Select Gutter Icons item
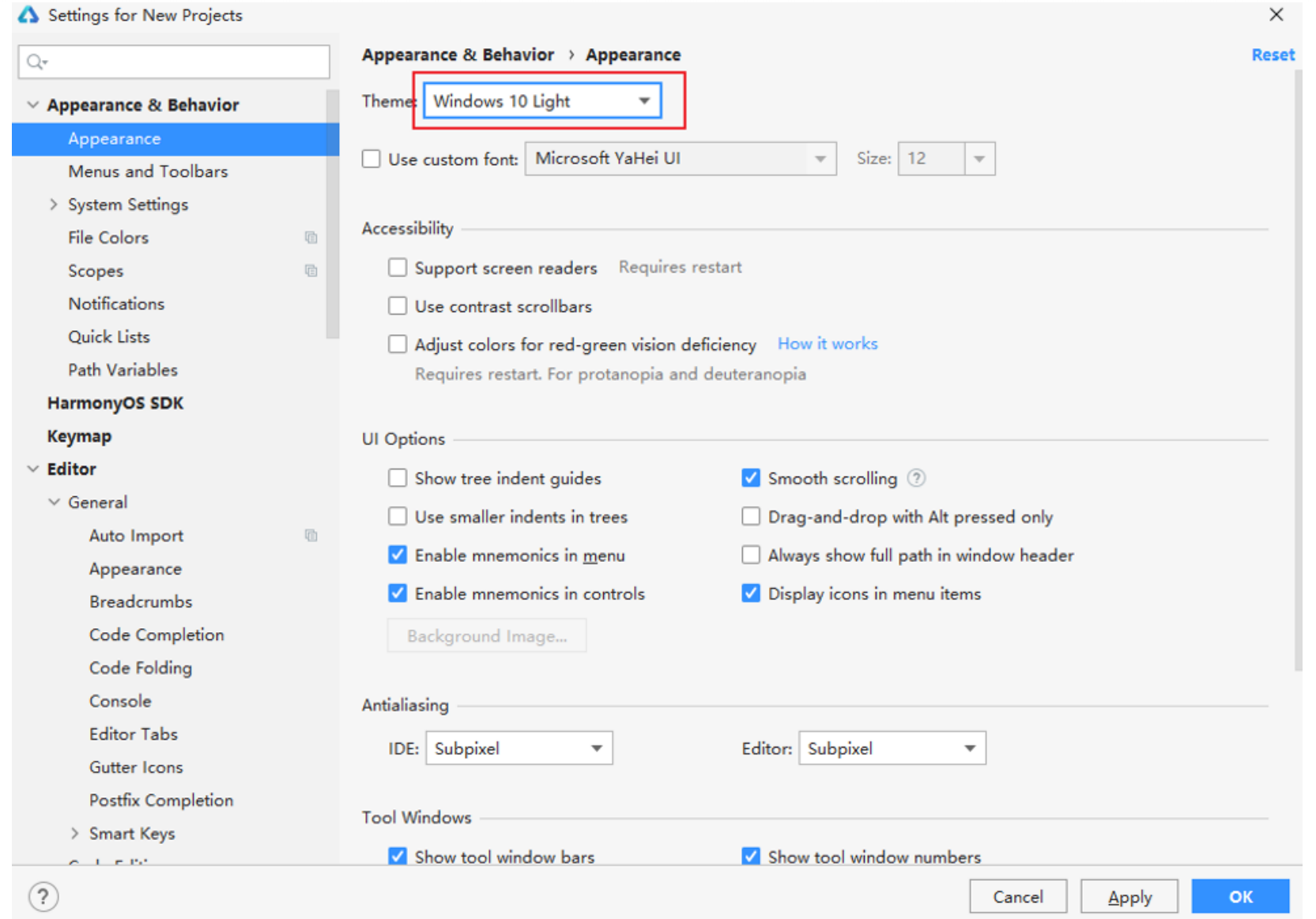 (x=136, y=767)
